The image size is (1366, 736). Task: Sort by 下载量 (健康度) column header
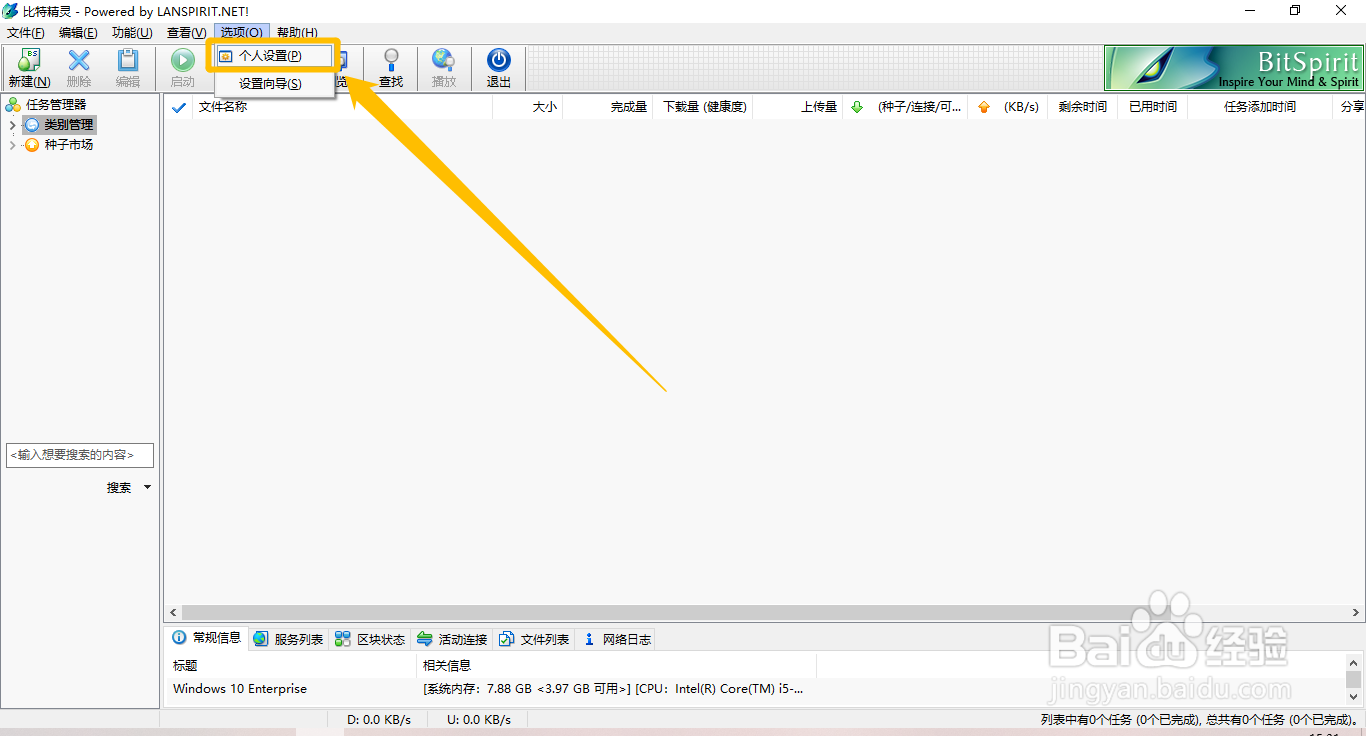(703, 107)
